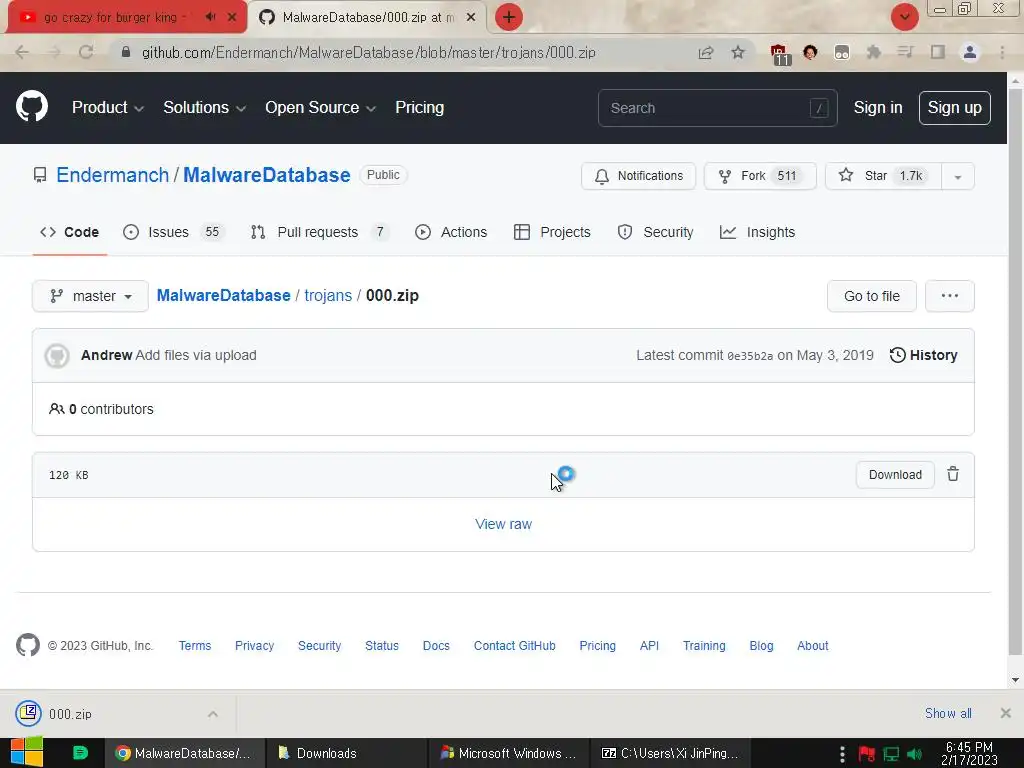Open the repository Security tab
This screenshot has width=1024, height=768.
pyautogui.click(x=655, y=232)
